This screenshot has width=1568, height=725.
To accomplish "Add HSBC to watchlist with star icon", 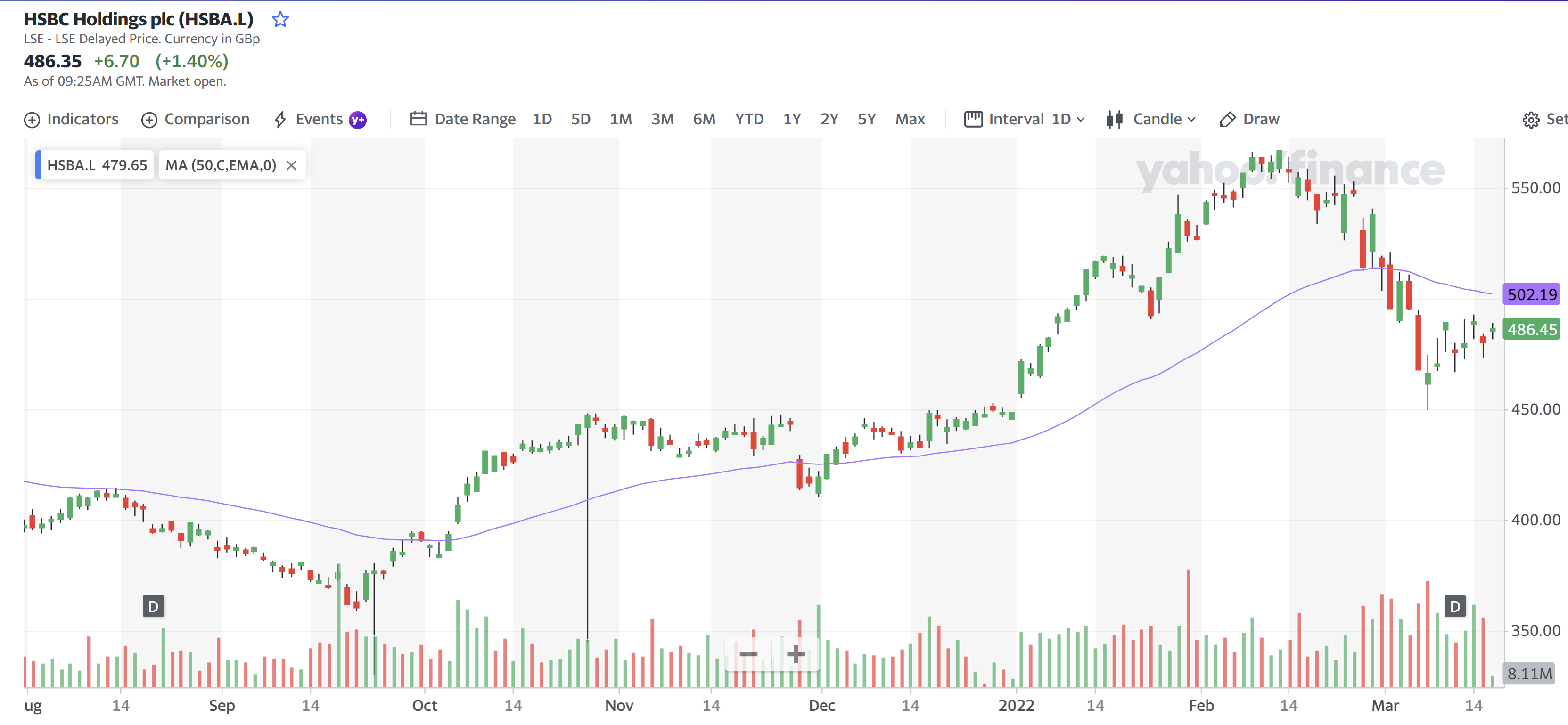I will coord(280,19).
